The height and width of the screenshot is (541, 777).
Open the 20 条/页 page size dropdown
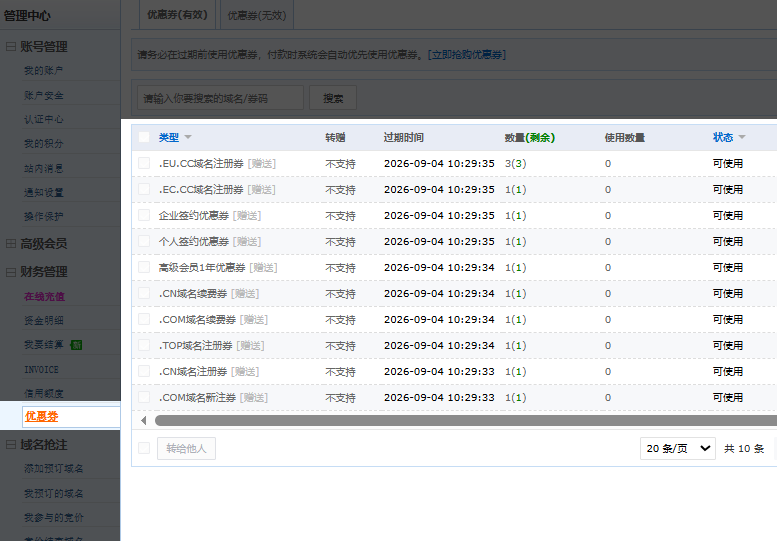click(x=677, y=448)
